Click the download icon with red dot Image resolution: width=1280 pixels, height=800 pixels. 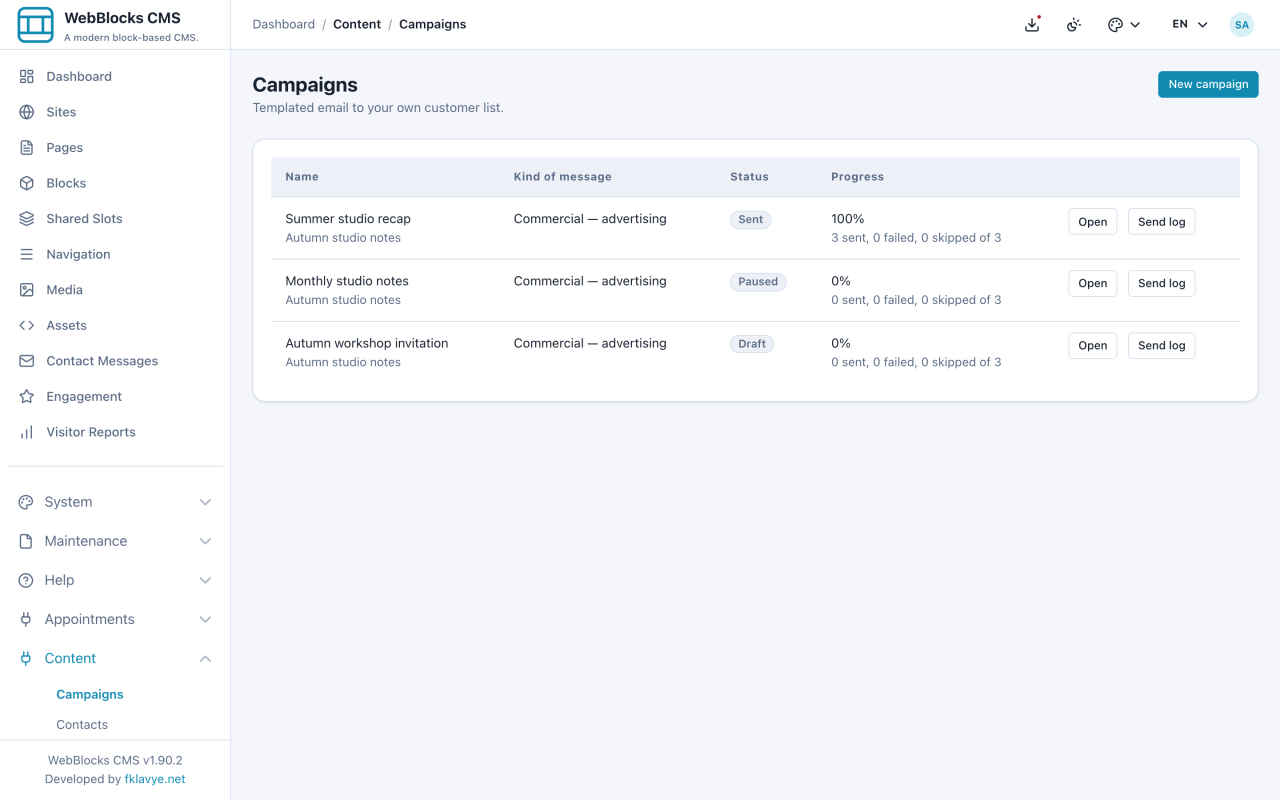point(1033,24)
